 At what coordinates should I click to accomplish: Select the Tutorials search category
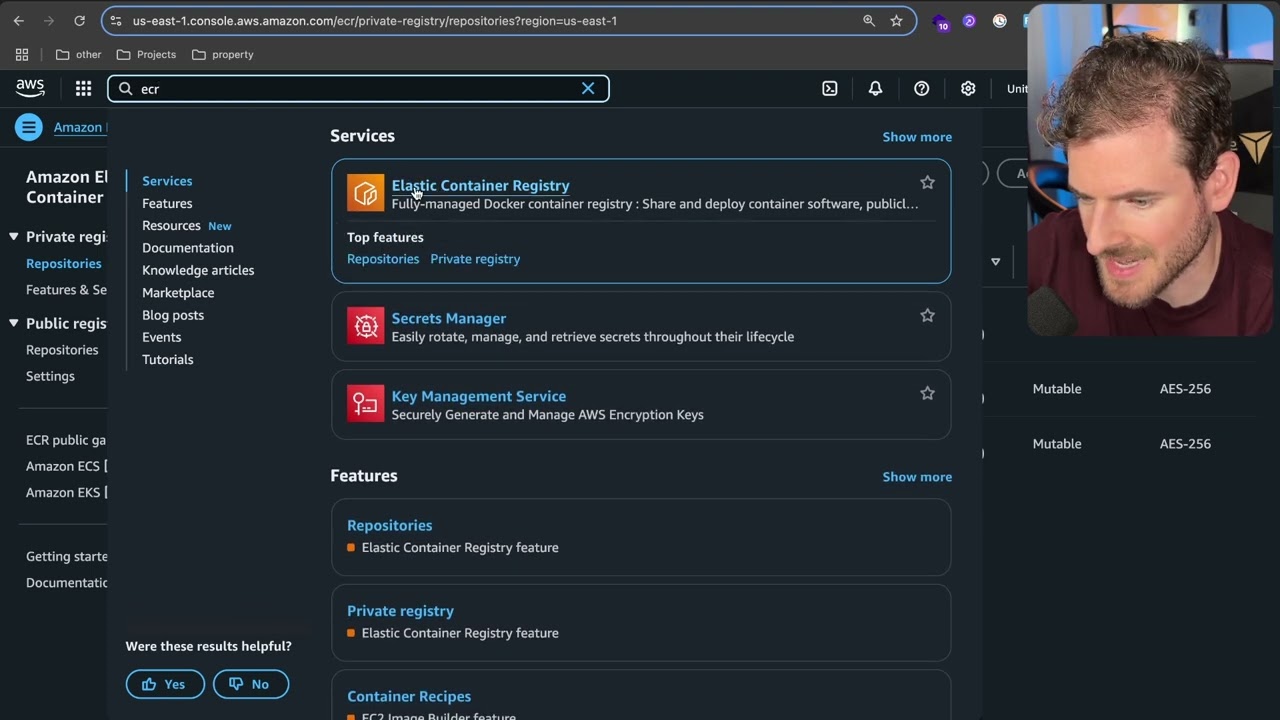point(167,359)
